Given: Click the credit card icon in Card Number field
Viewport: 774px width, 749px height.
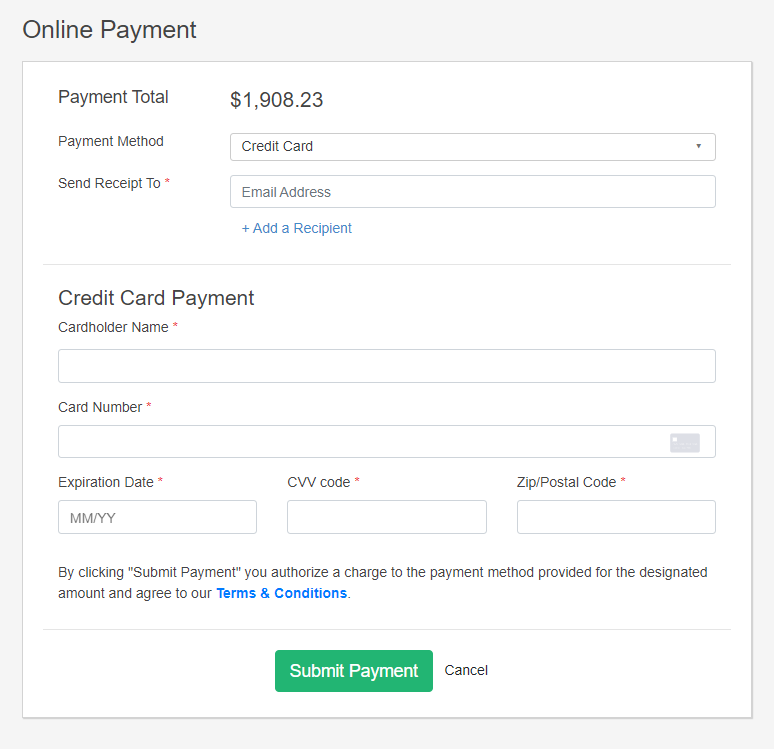Looking at the screenshot, I should [685, 442].
